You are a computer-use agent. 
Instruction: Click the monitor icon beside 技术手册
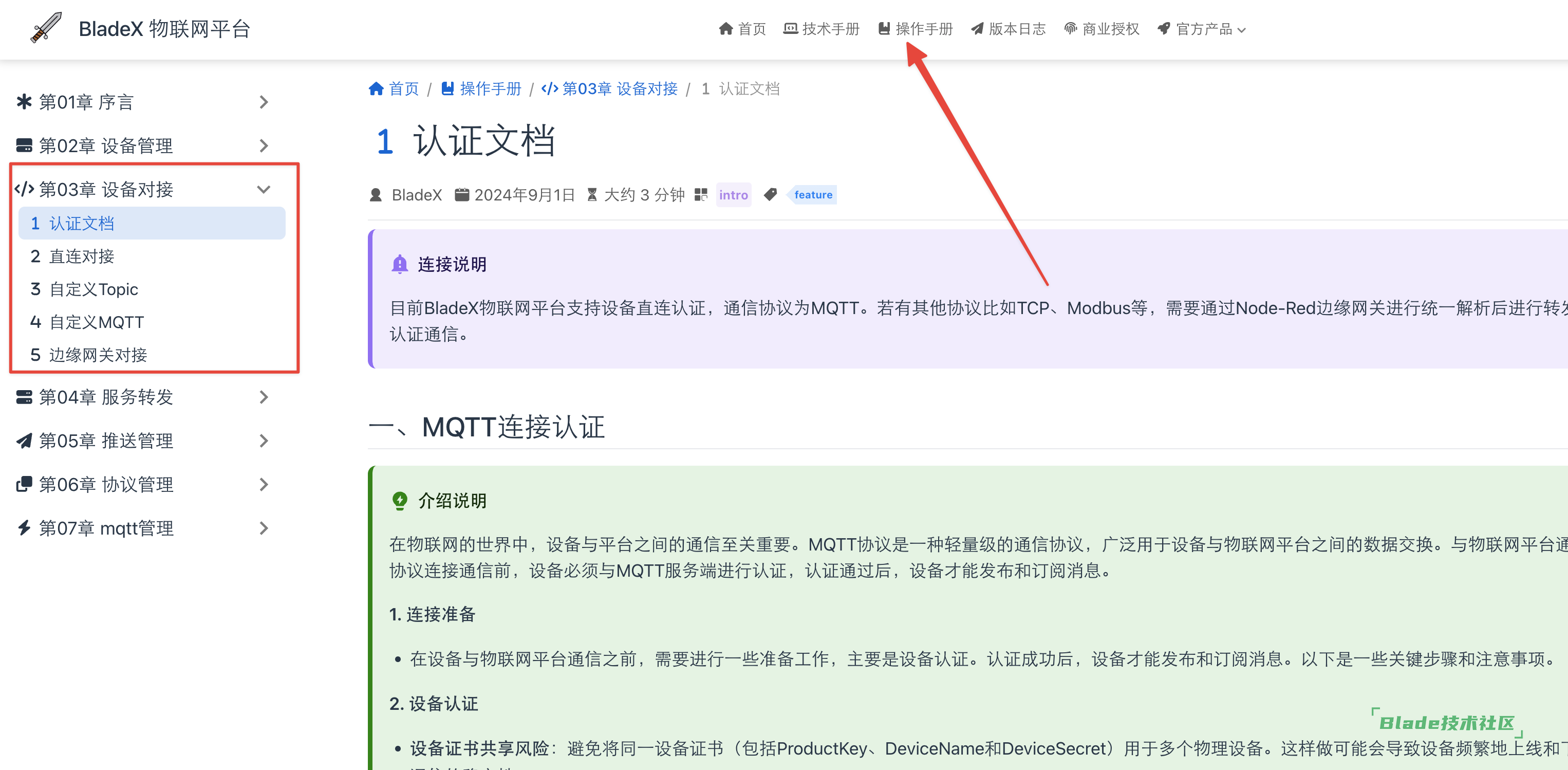tap(790, 28)
